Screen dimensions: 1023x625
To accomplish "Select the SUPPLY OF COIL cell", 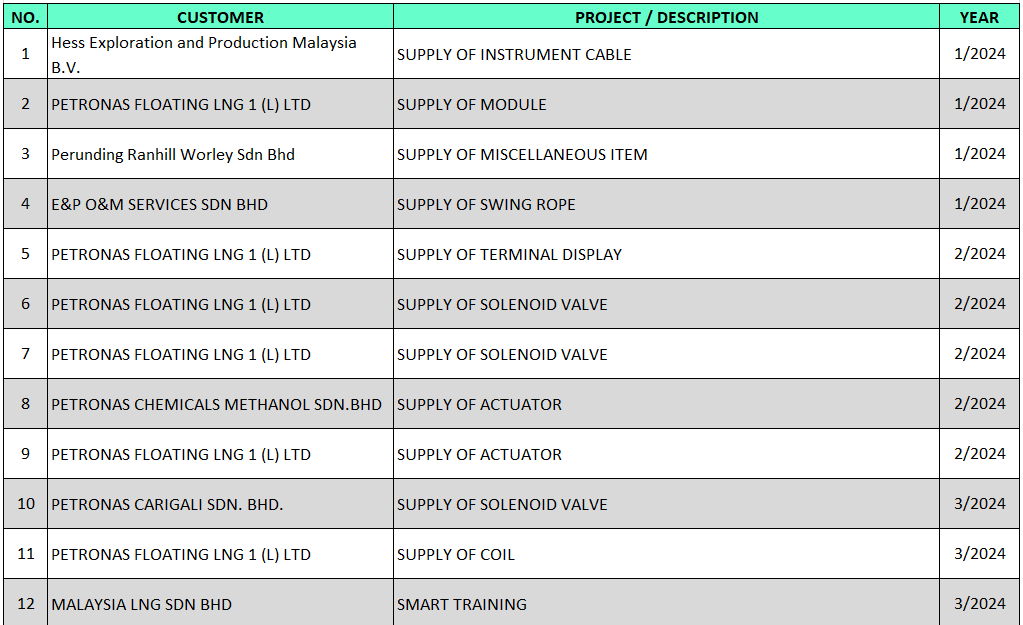I will point(666,554).
